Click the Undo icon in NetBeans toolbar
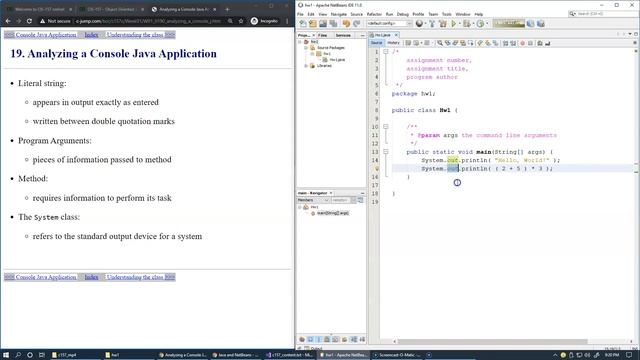 tap(346, 24)
